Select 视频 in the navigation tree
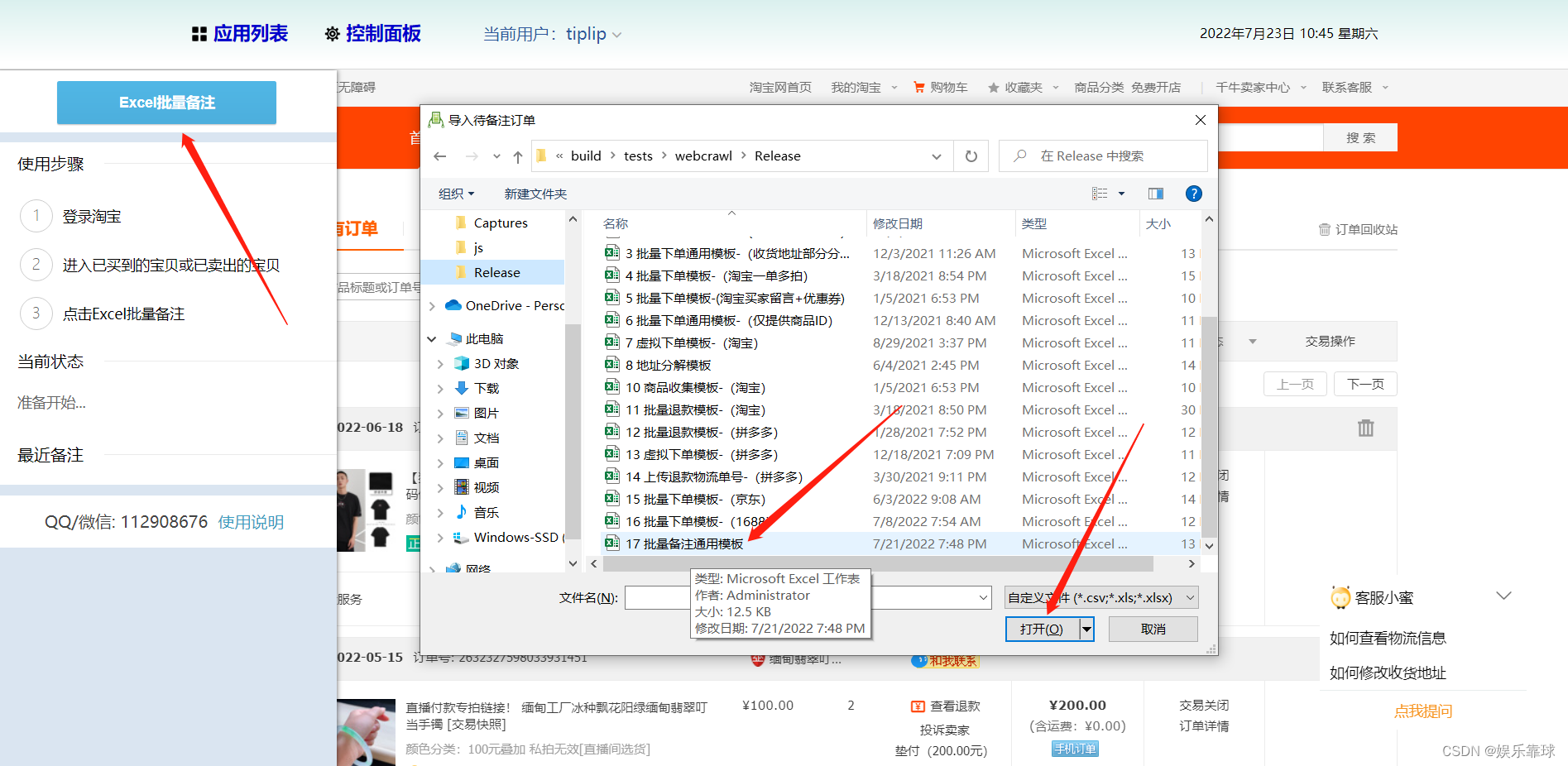1568x766 pixels. [x=487, y=488]
